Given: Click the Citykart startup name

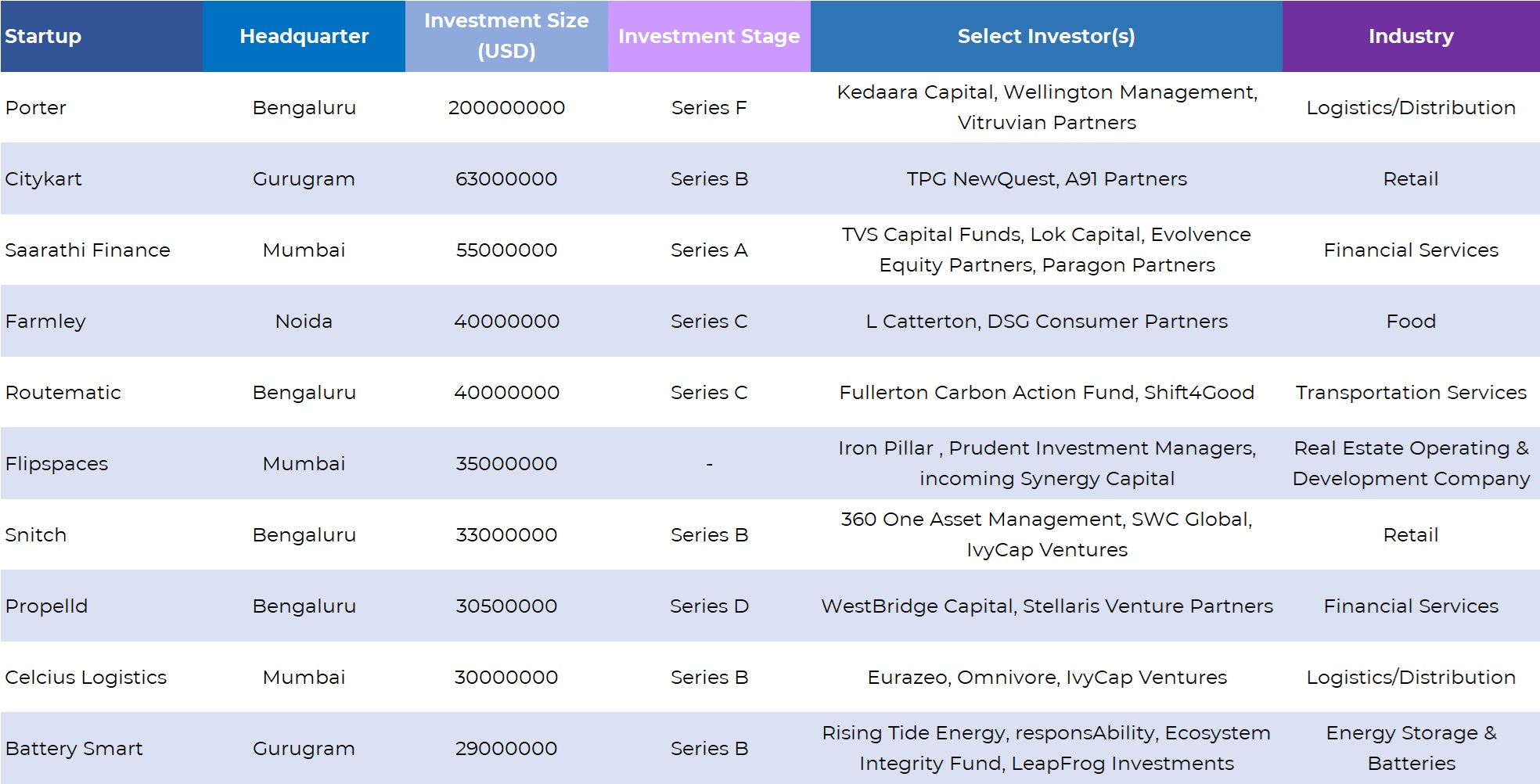Looking at the screenshot, I should pos(44,178).
